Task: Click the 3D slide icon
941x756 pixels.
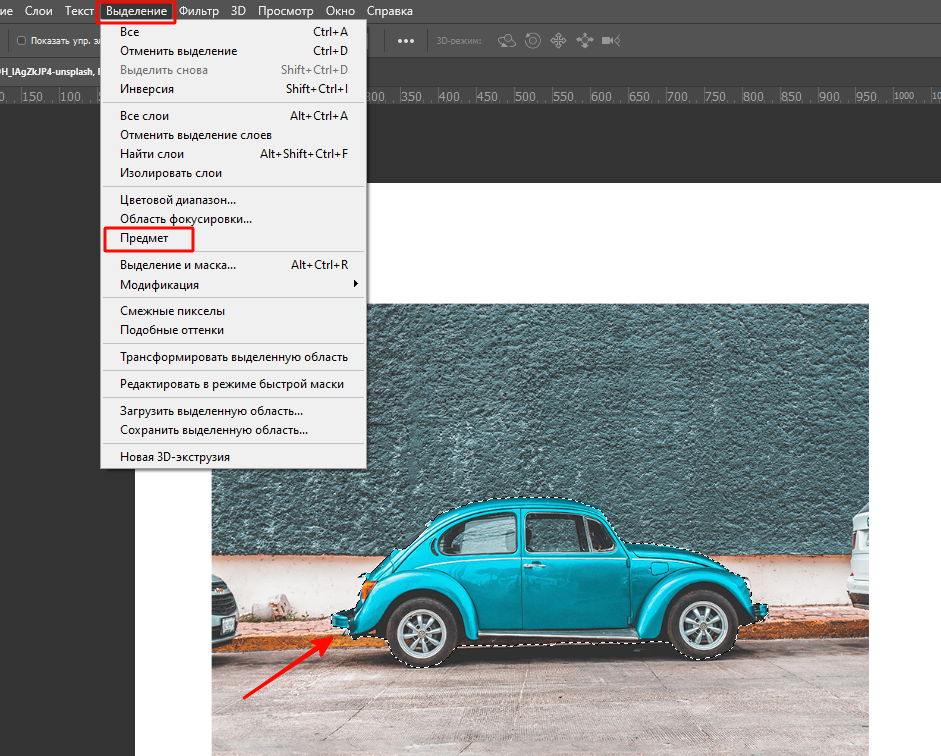Action: pos(585,41)
